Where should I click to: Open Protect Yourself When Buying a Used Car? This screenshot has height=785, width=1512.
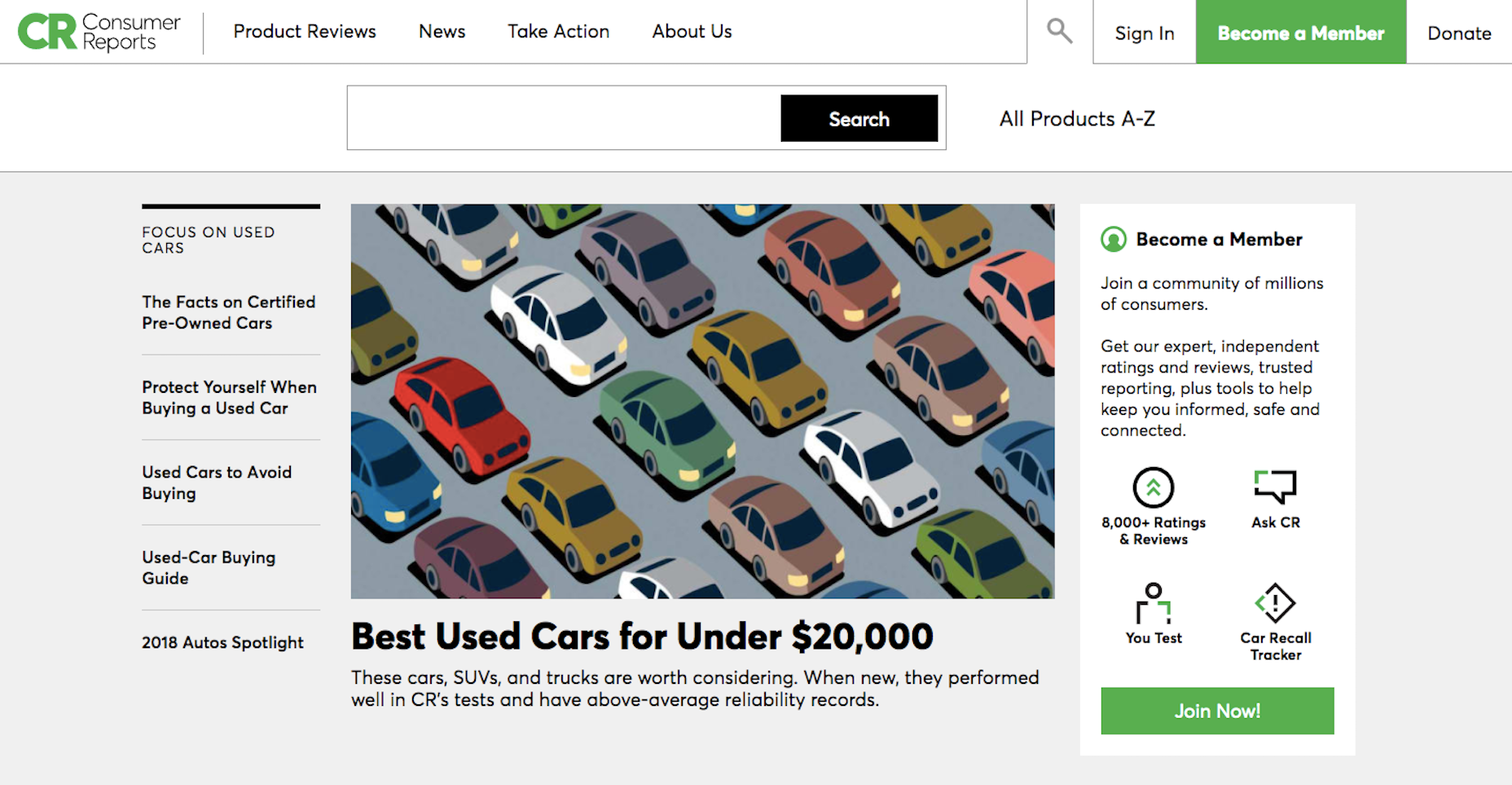coord(230,397)
